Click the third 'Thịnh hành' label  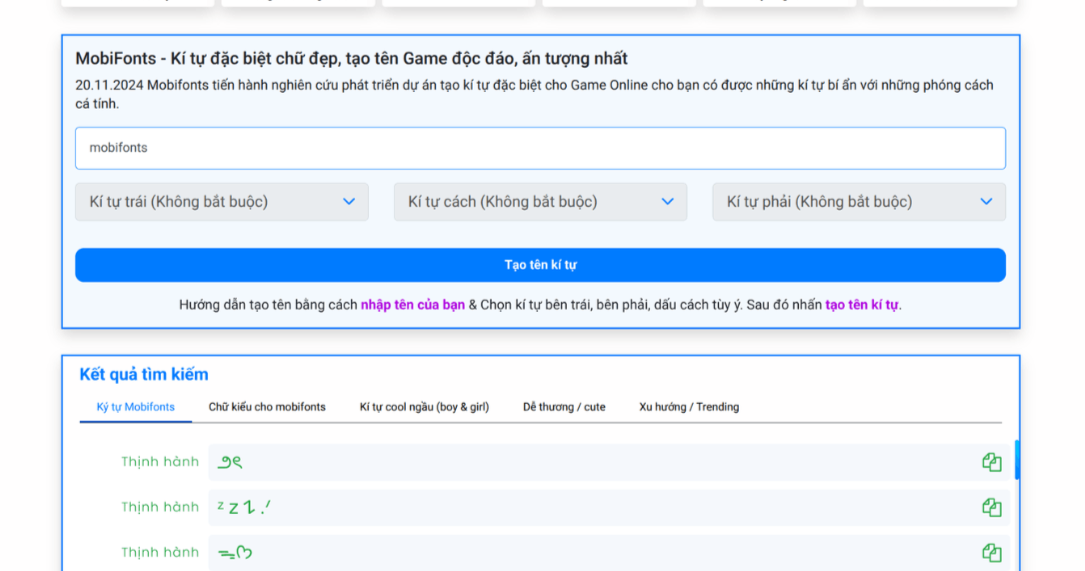click(160, 552)
